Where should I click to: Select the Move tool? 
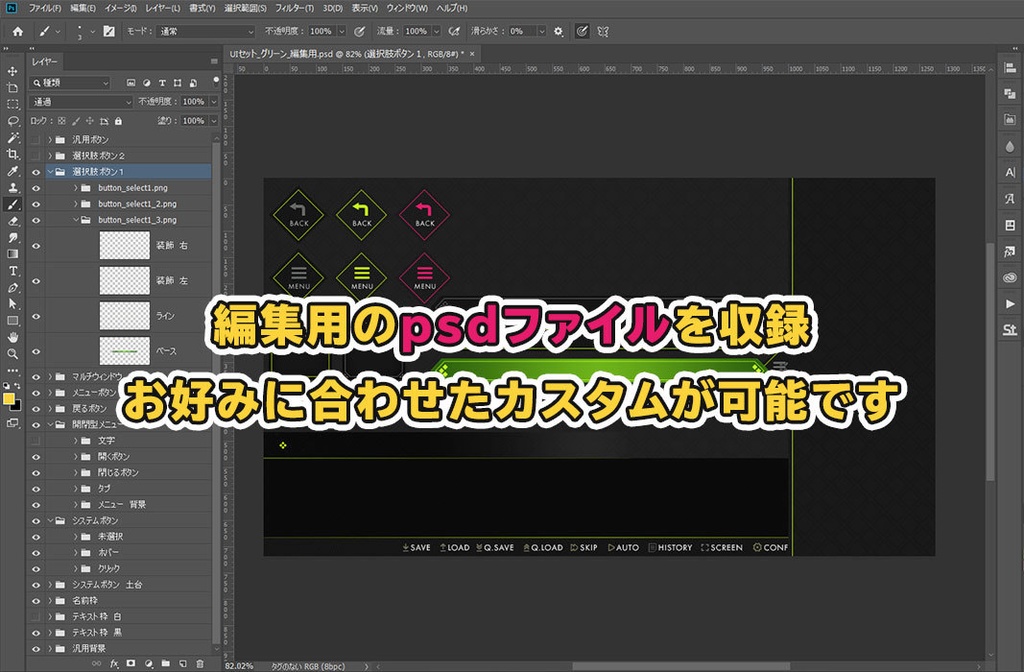click(13, 70)
